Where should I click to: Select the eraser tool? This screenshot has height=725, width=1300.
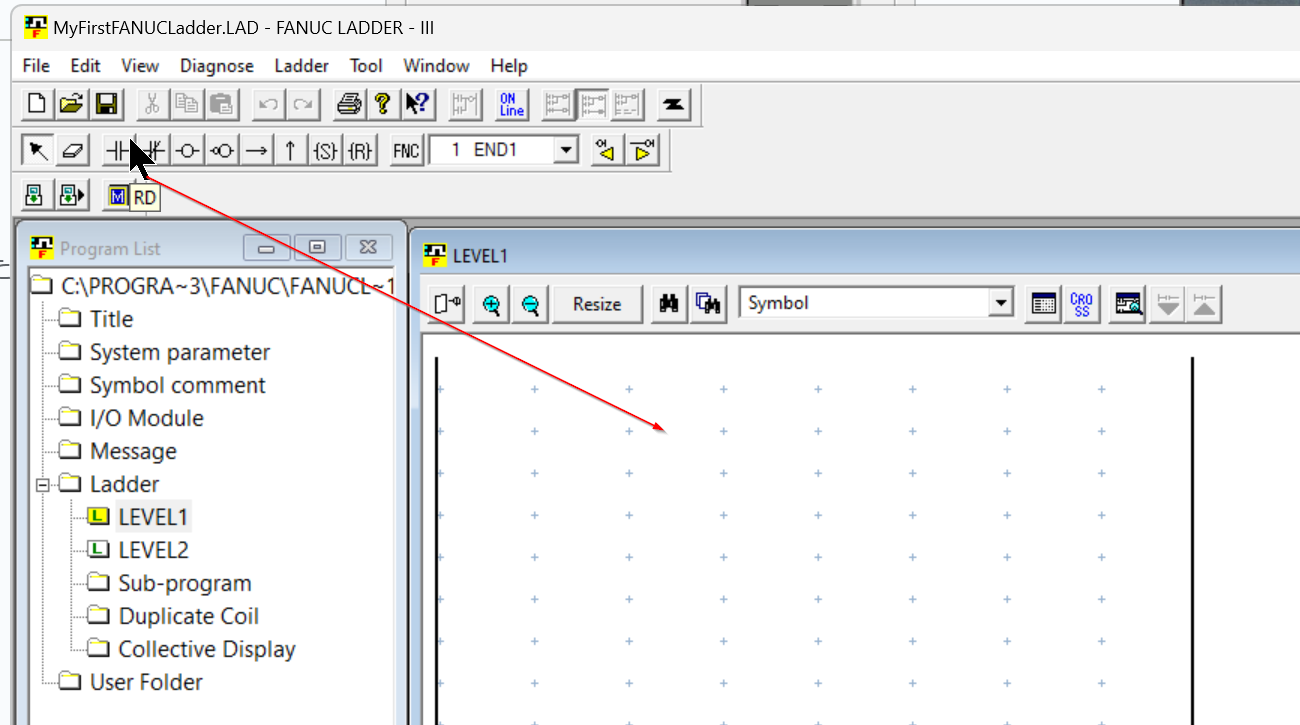click(x=71, y=150)
